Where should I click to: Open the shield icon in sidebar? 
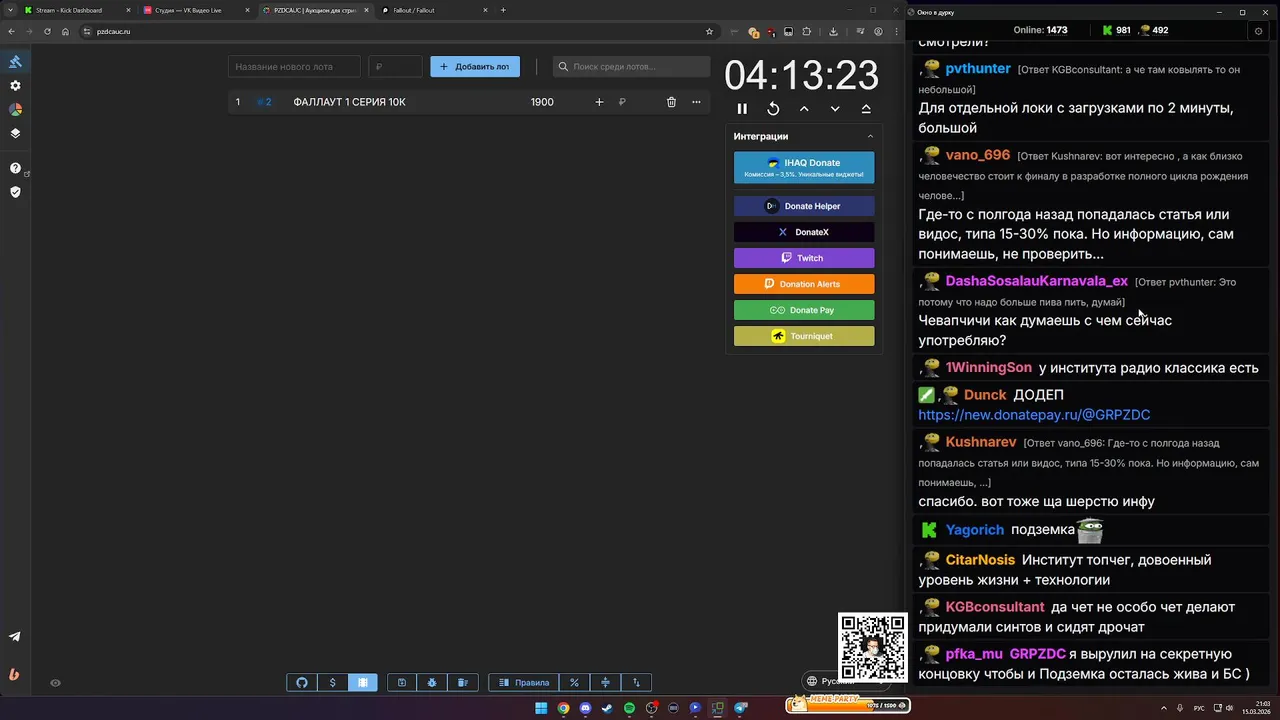point(15,192)
